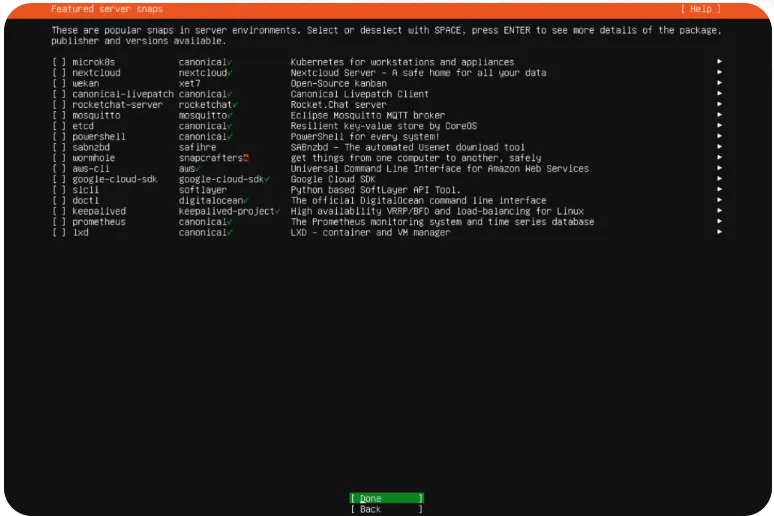
Task: Click 'Kubernetes for workstations and appliances' description
Action: click(402, 62)
